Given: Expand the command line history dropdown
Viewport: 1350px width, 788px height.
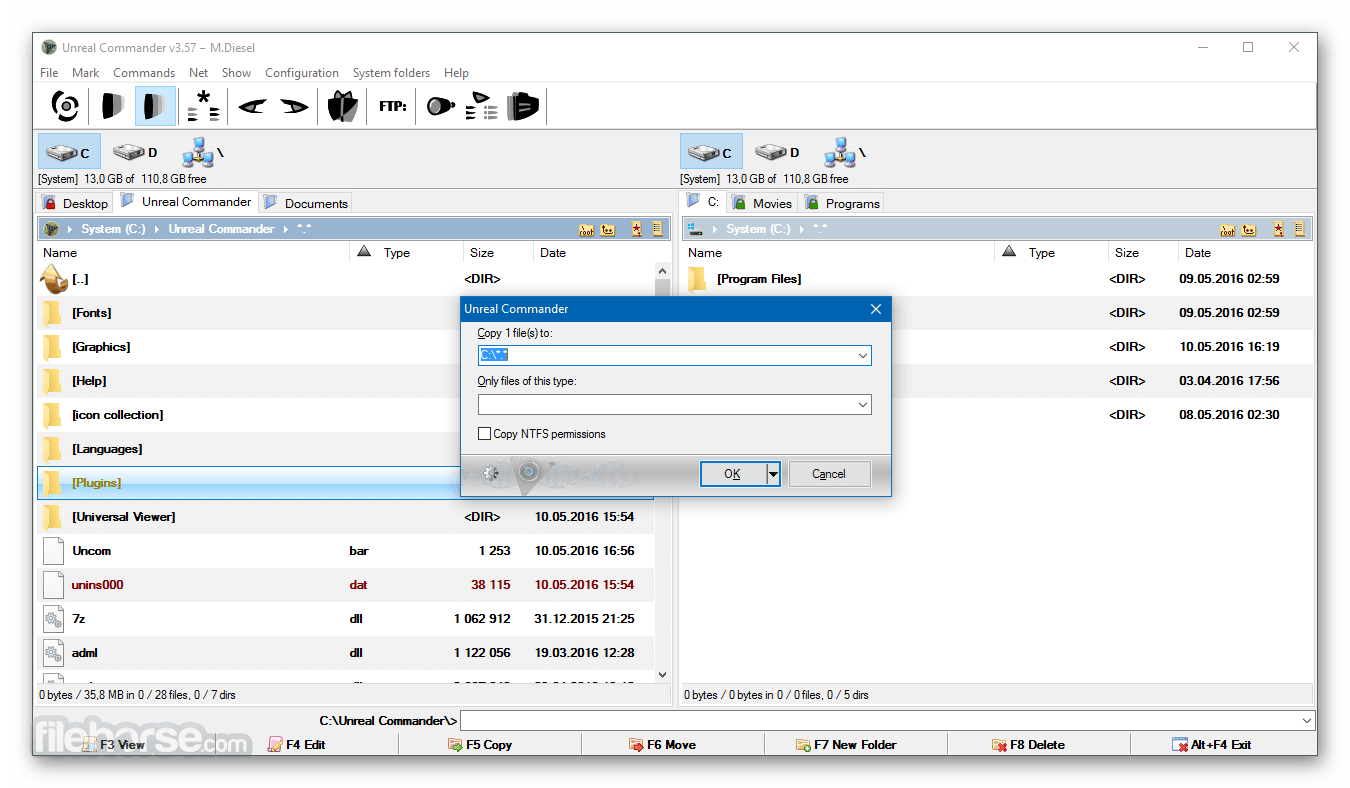Looking at the screenshot, I should 1307,720.
